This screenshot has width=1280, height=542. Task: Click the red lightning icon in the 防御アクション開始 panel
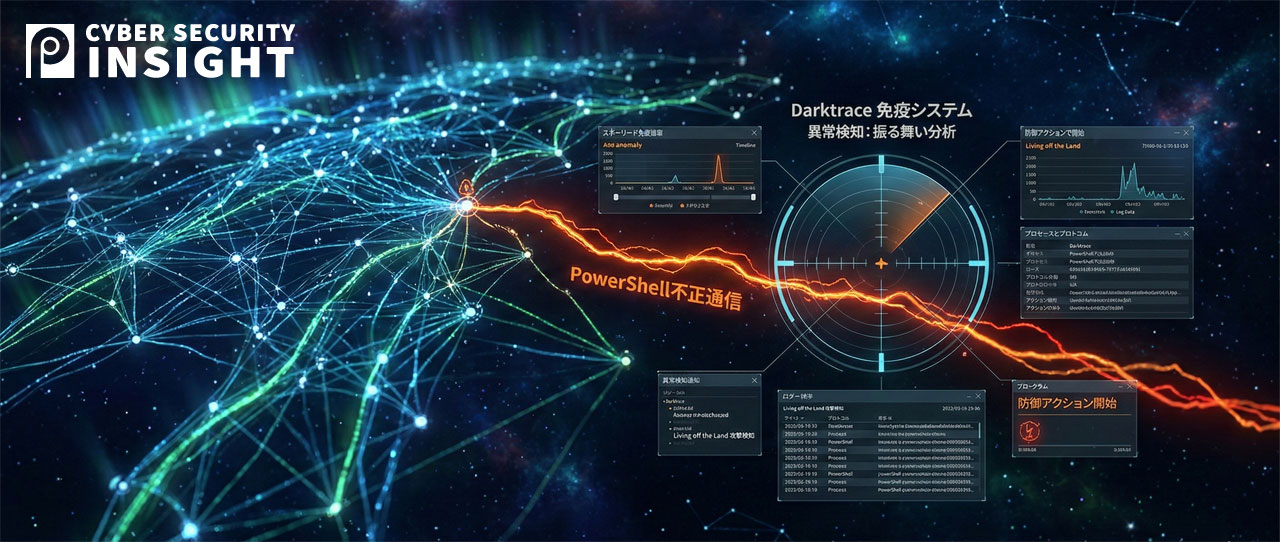[1029, 431]
